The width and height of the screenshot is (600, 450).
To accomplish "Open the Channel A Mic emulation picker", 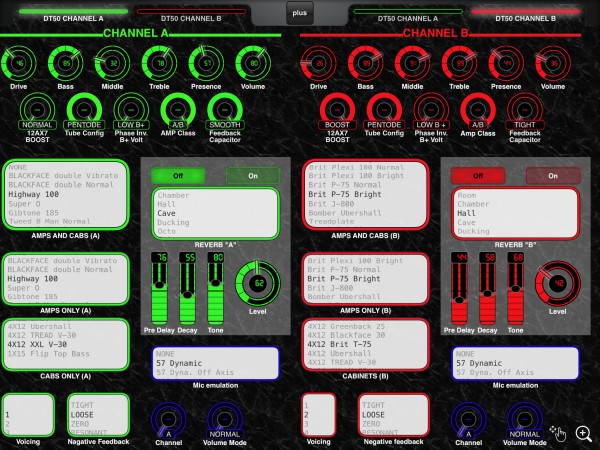I will (215, 363).
